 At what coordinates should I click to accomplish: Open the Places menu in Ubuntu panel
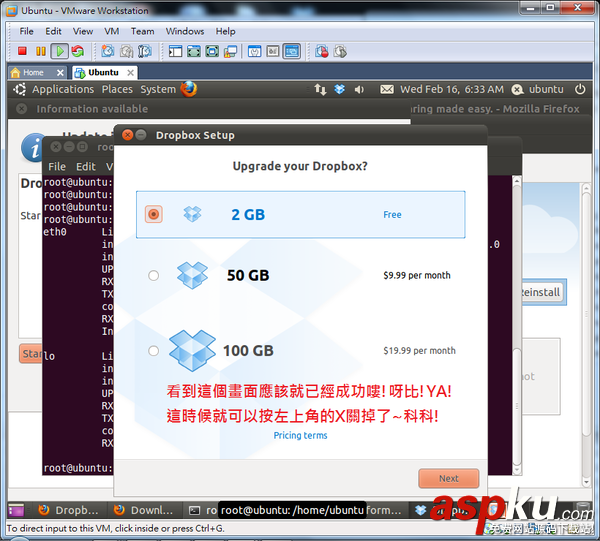pos(117,89)
